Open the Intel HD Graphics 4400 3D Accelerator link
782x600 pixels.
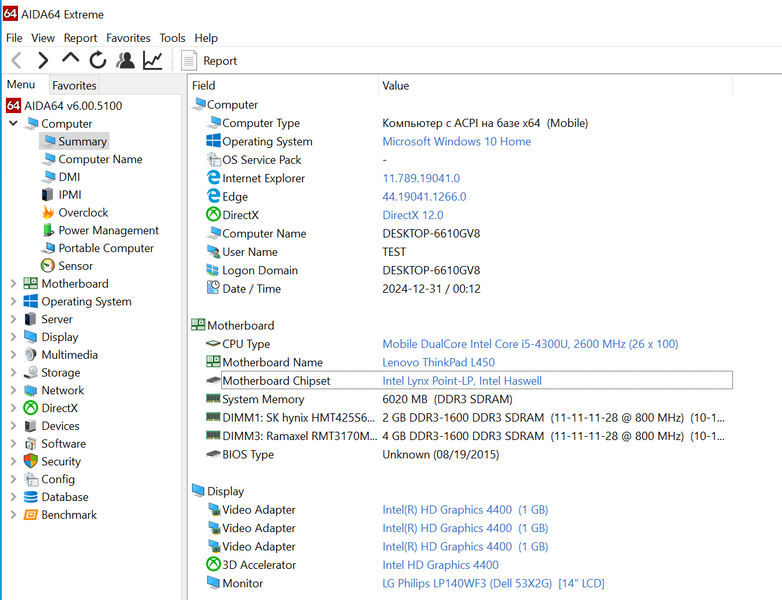[440, 565]
